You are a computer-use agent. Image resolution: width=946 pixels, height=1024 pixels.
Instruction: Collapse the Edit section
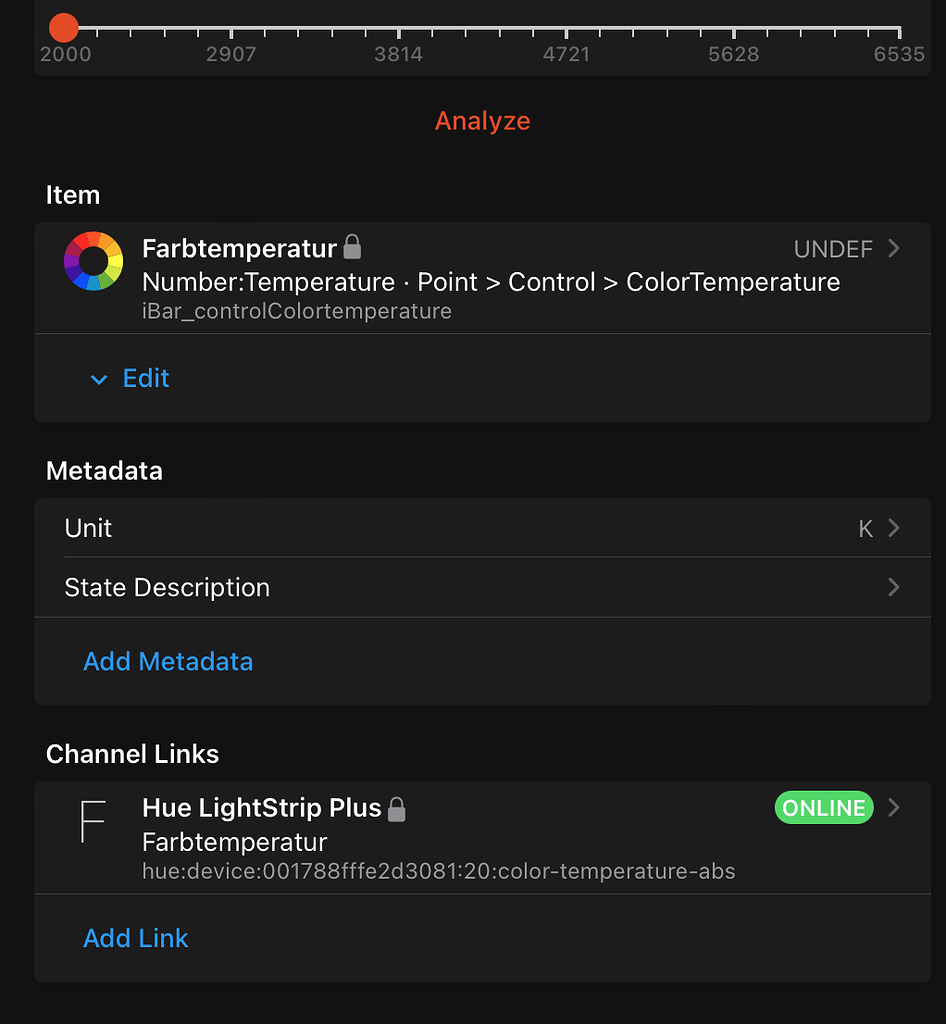(99, 379)
